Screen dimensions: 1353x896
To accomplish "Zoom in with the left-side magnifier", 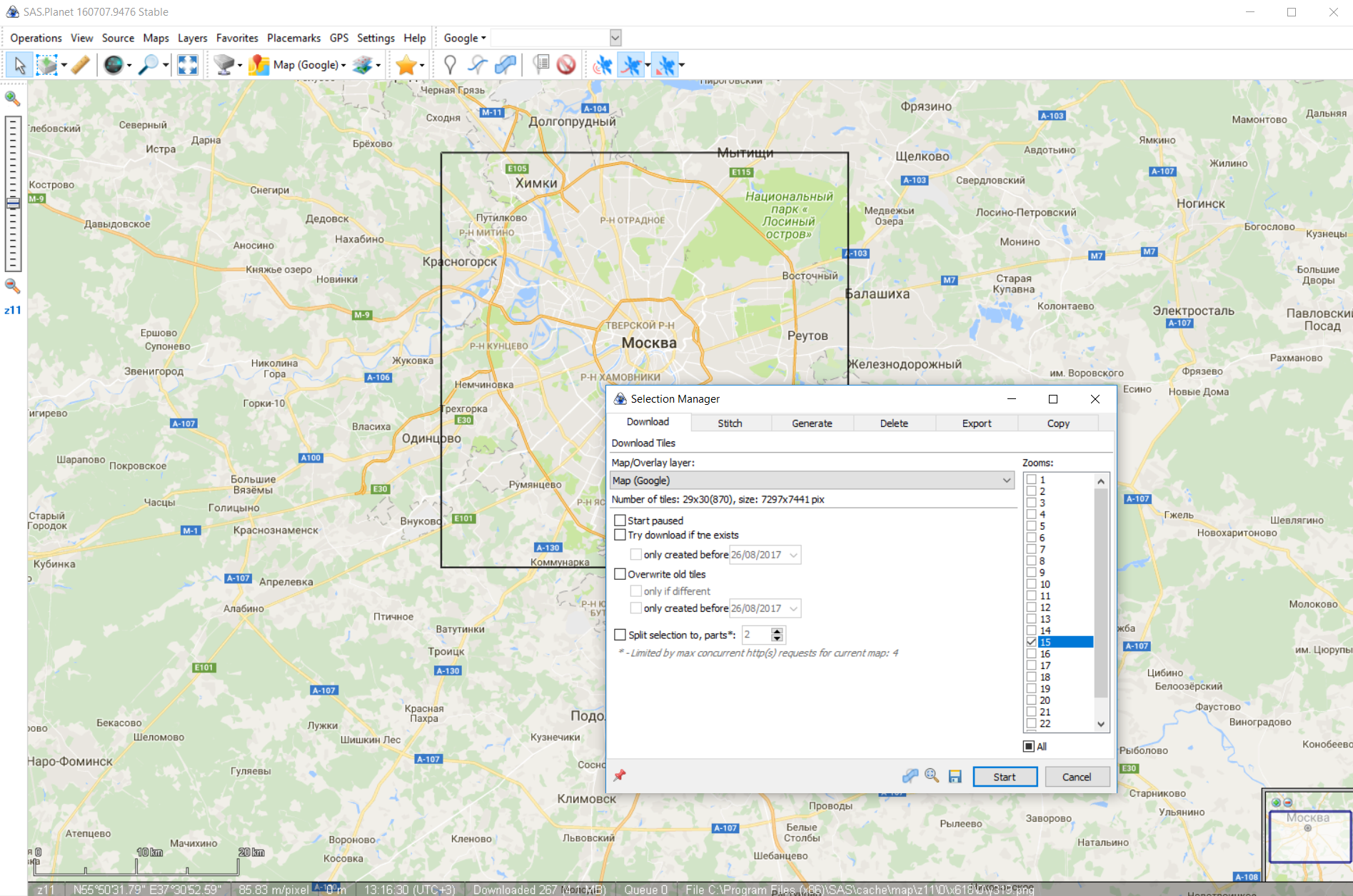I will pos(13,99).
